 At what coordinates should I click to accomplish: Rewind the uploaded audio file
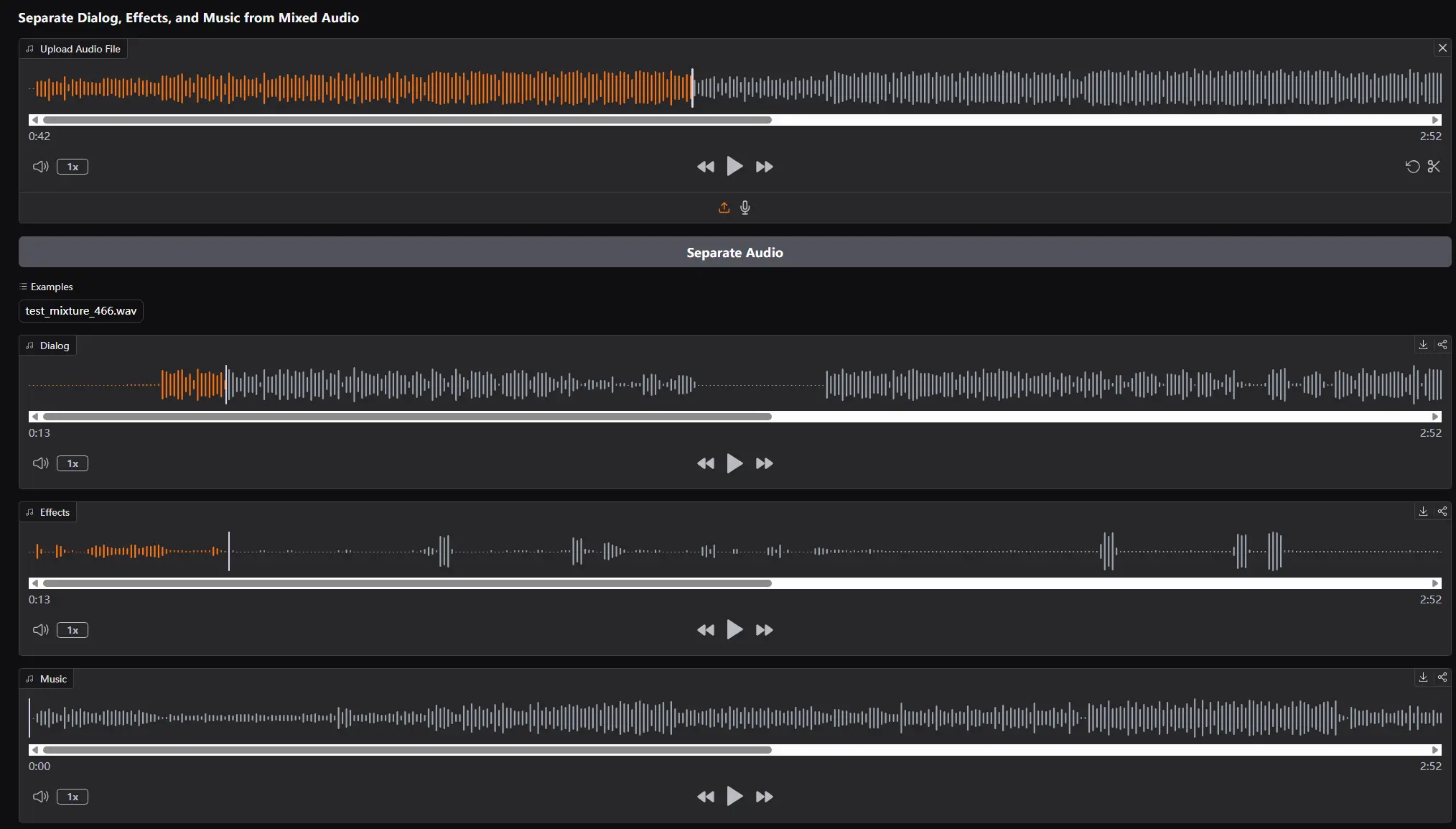click(706, 167)
